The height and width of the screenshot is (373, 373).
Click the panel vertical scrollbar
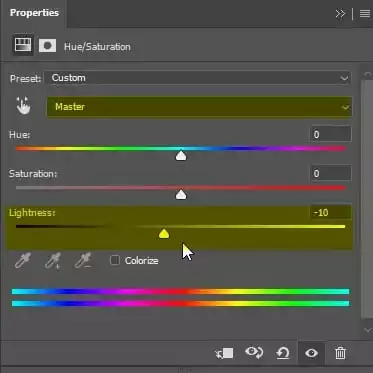click(x=367, y=200)
